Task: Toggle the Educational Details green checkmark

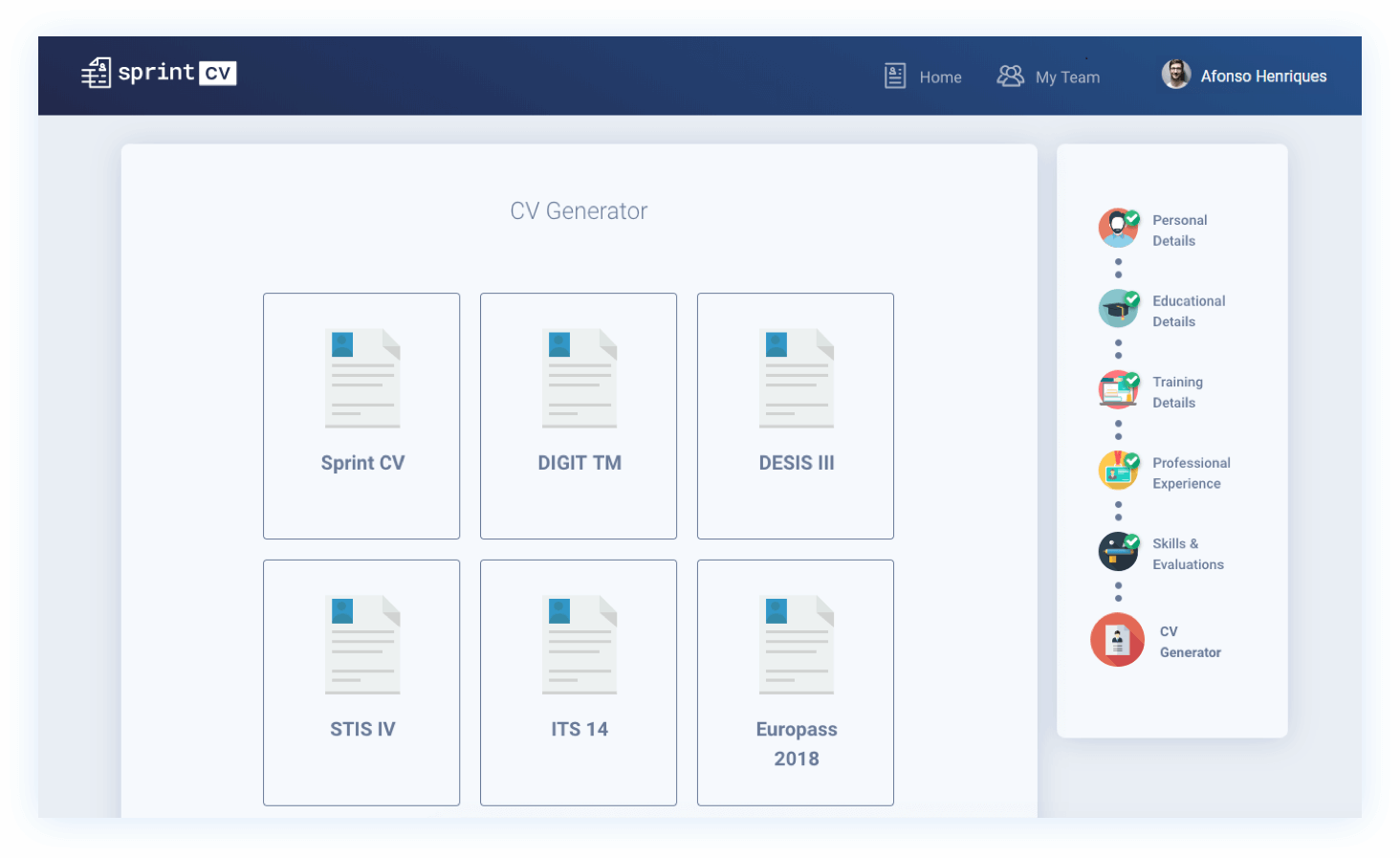Action: pyautogui.click(x=1133, y=297)
